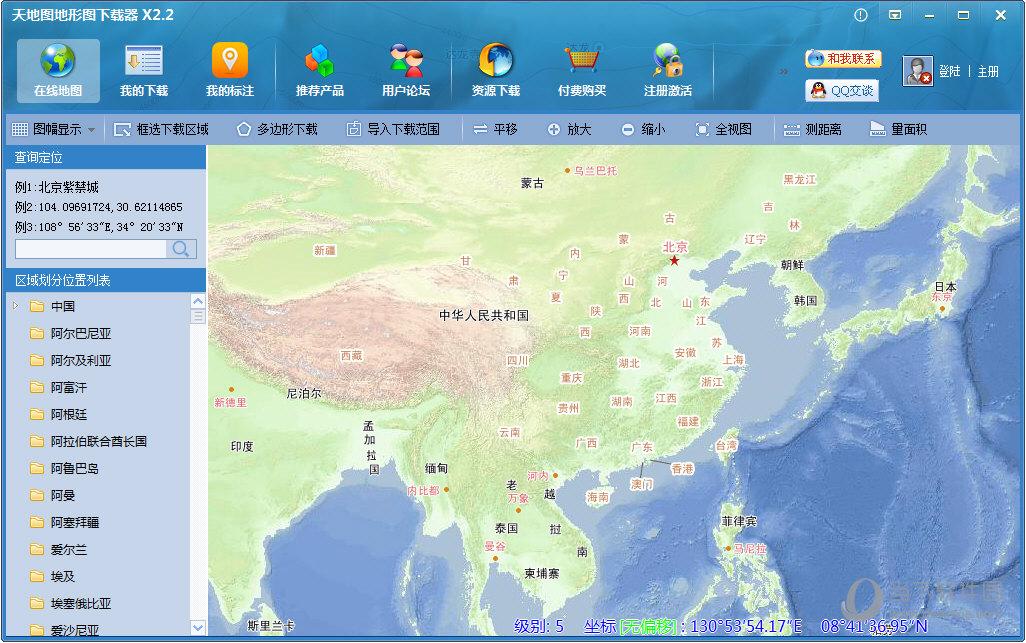Select 阿富汗 in the region list
This screenshot has width=1026, height=643.
pyautogui.click(x=69, y=387)
